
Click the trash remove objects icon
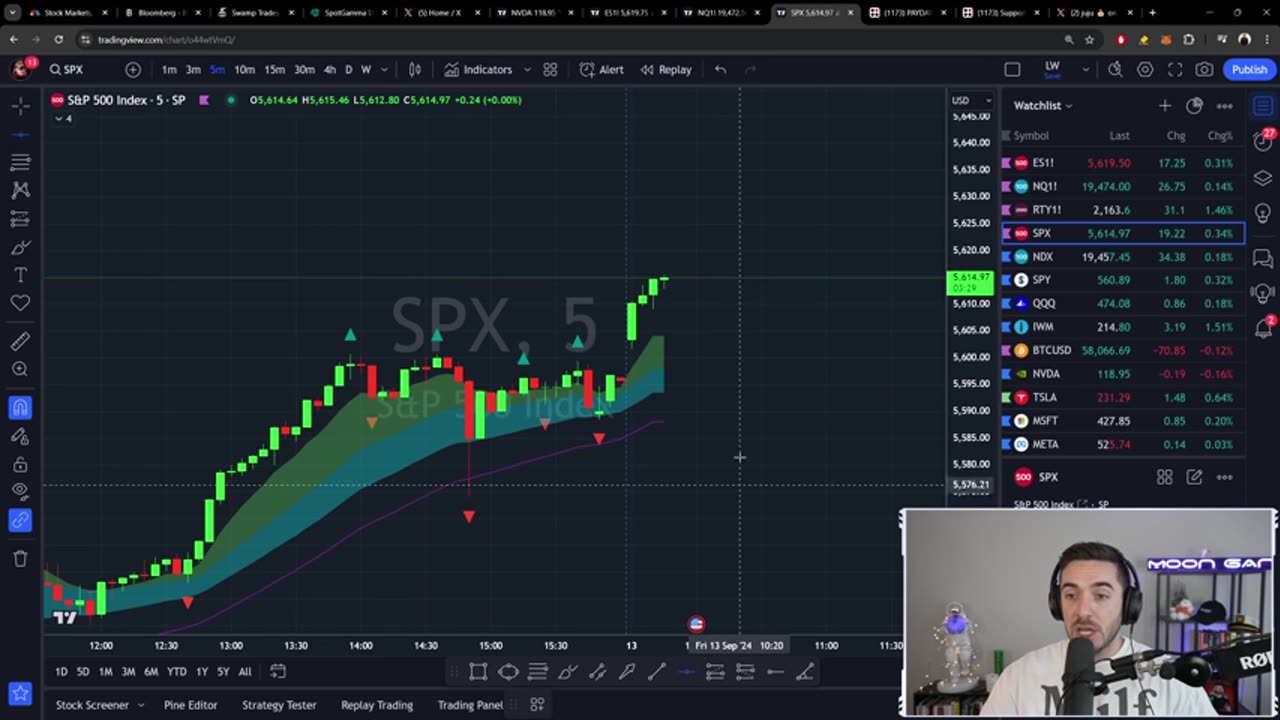(20, 559)
